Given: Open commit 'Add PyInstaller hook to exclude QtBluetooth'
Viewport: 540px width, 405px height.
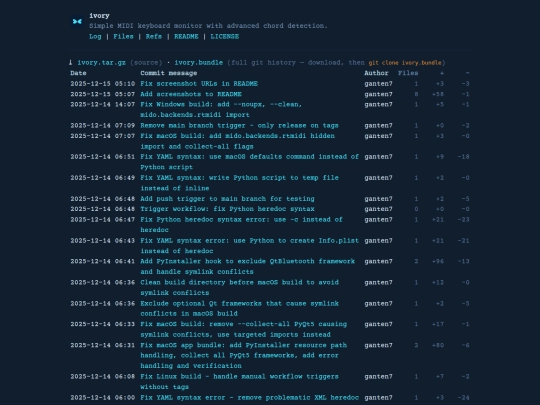Looking at the screenshot, I should tap(247, 267).
